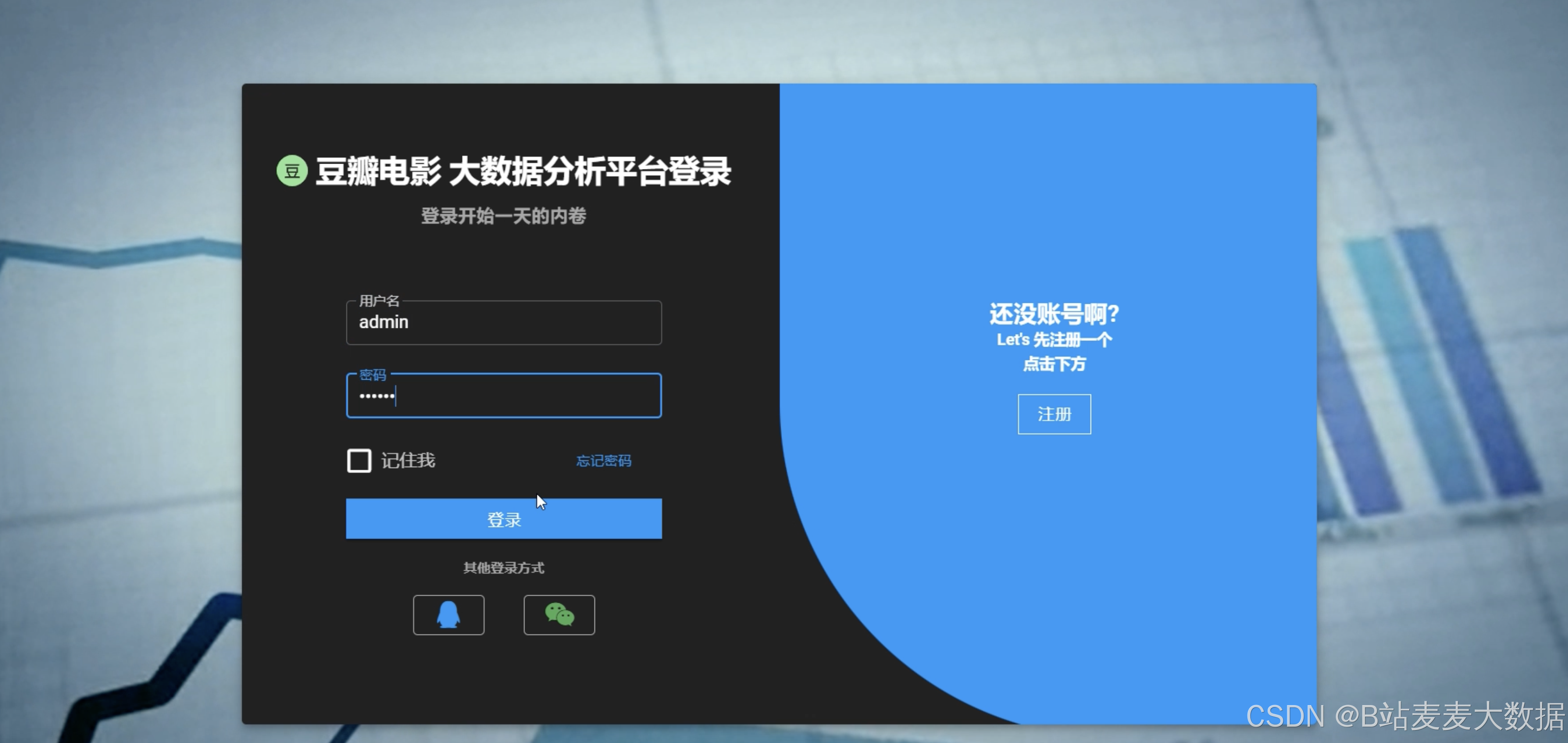Viewport: 1568px width, 743px height.
Task: Click the 登录开始一天的内卷 subtitle
Action: click(503, 216)
